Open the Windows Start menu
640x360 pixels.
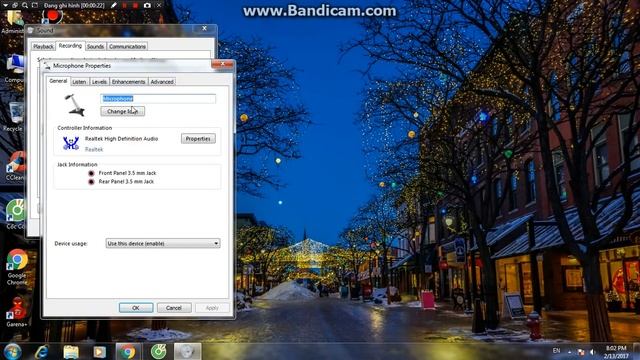click(x=13, y=351)
